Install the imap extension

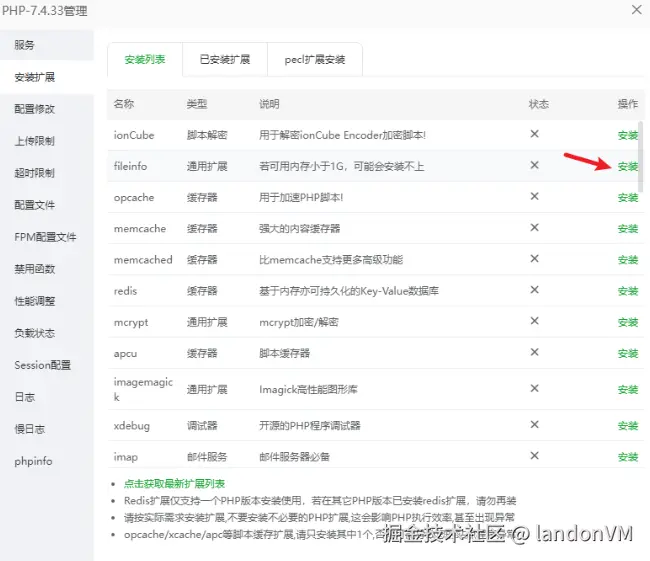[x=628, y=457]
